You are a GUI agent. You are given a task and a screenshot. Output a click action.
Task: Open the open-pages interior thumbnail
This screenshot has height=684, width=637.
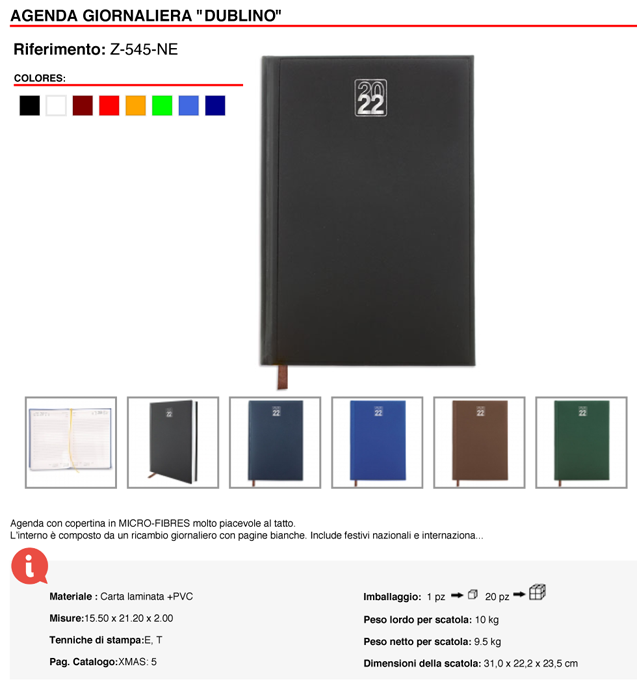coord(71,442)
